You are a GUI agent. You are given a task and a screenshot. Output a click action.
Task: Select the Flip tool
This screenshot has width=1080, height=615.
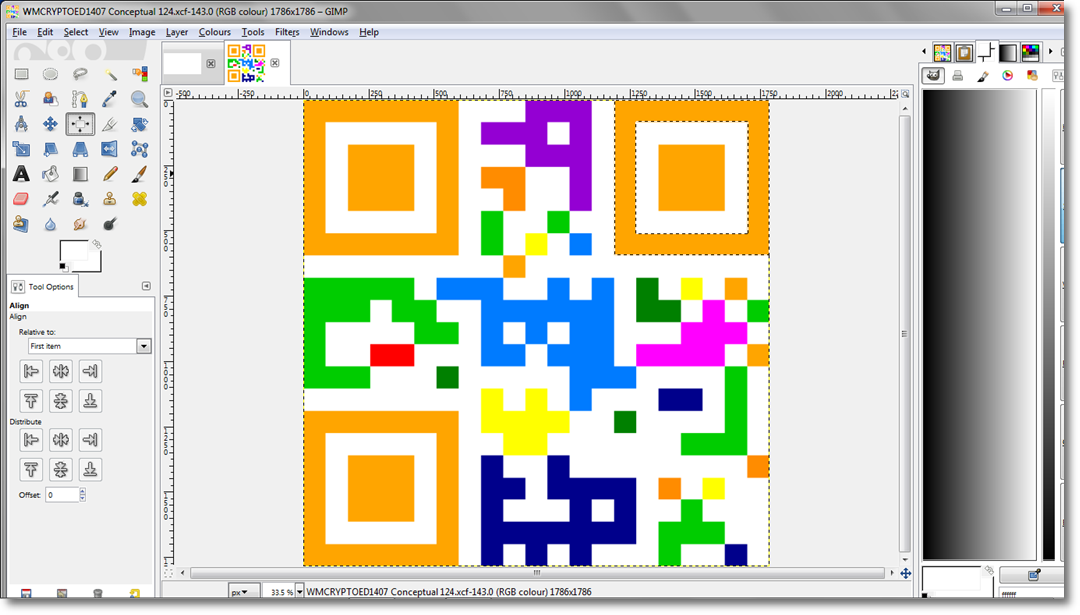110,149
